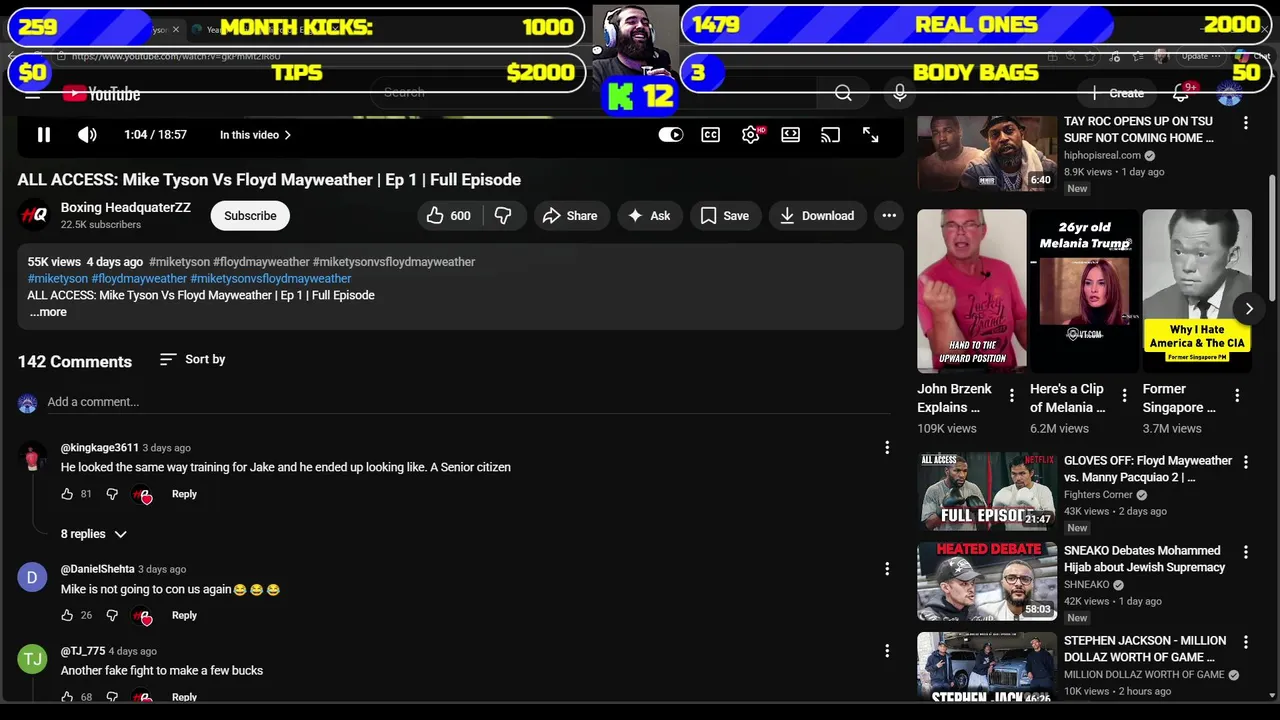Open options for TAY ROC video

click(x=1246, y=123)
